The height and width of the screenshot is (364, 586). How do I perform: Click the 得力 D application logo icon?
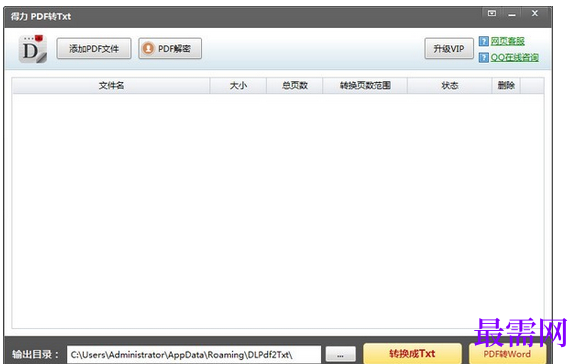(33, 49)
